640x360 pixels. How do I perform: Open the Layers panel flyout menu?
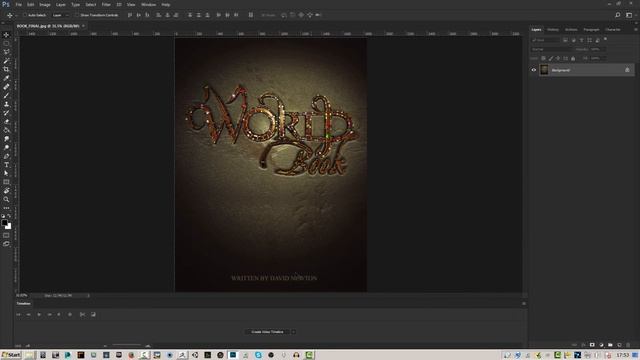(635, 29)
